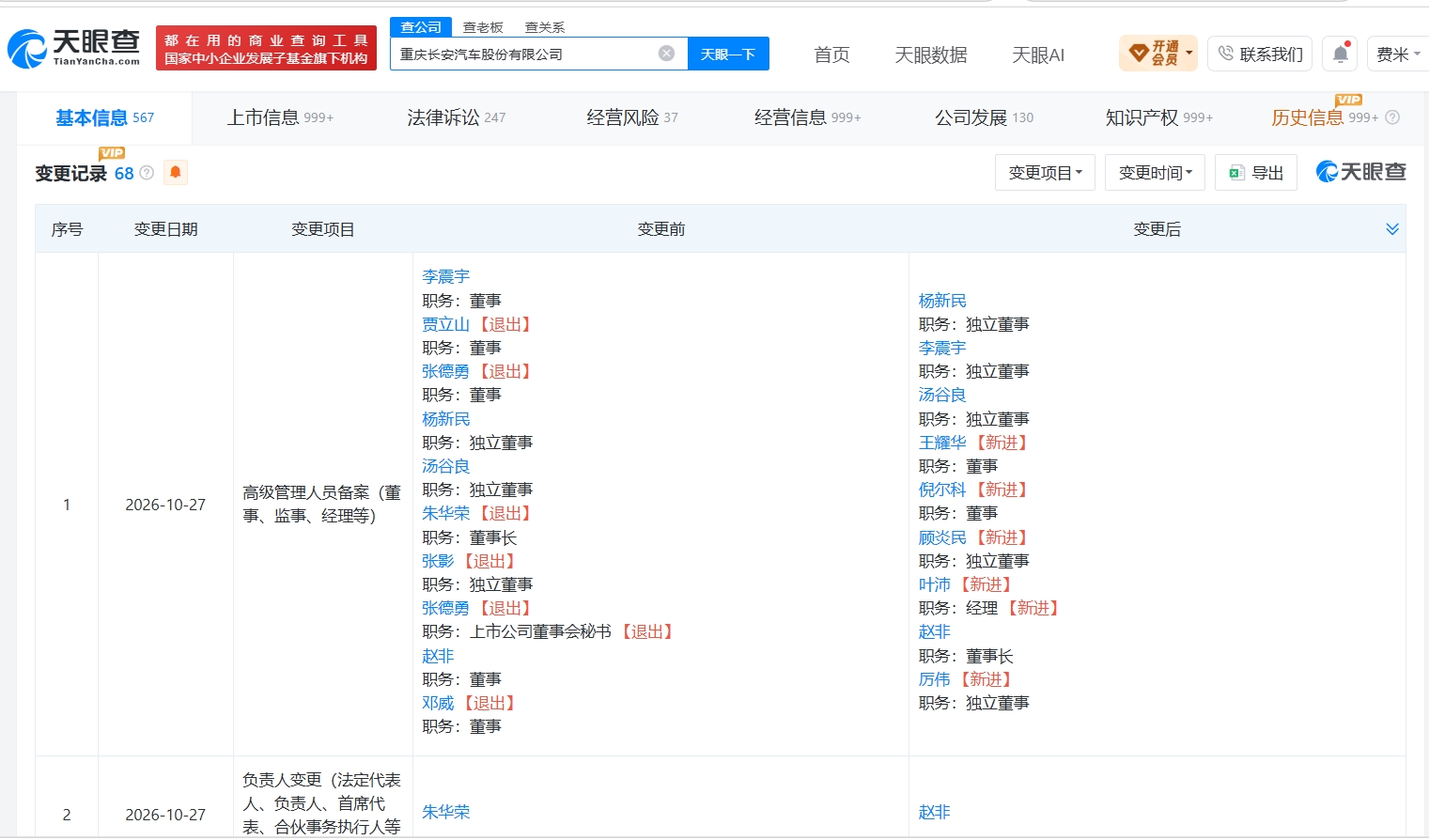Switch to the 知识产权 tab
Viewport: 1429px width, 840px height.
point(1158,117)
